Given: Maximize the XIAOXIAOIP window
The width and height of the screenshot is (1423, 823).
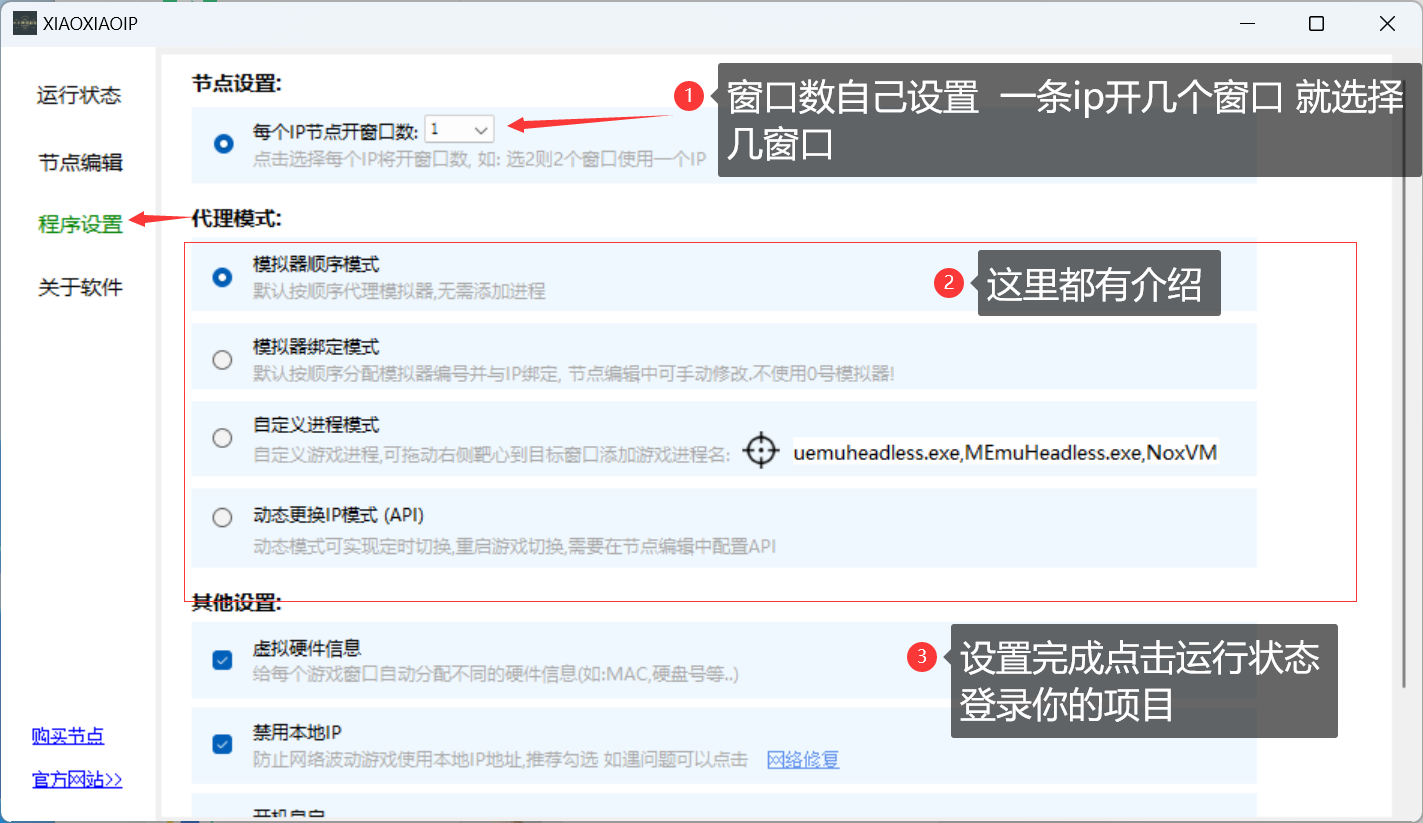Looking at the screenshot, I should coord(1316,24).
